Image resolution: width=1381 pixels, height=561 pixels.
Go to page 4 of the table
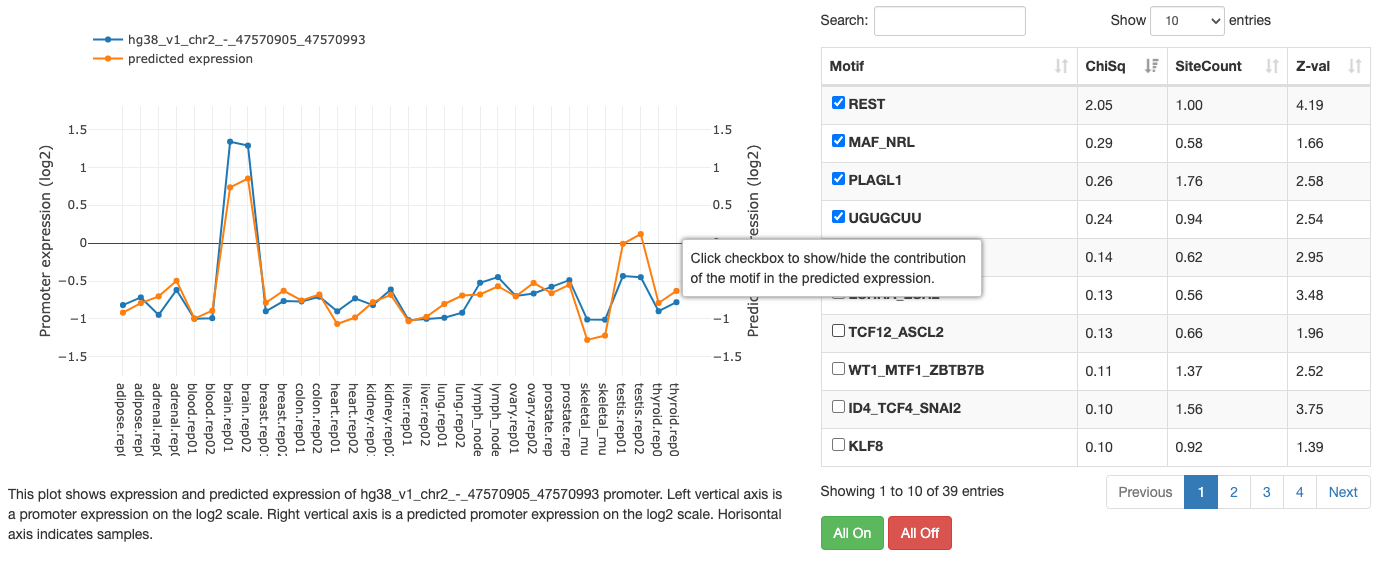tap(1299, 492)
